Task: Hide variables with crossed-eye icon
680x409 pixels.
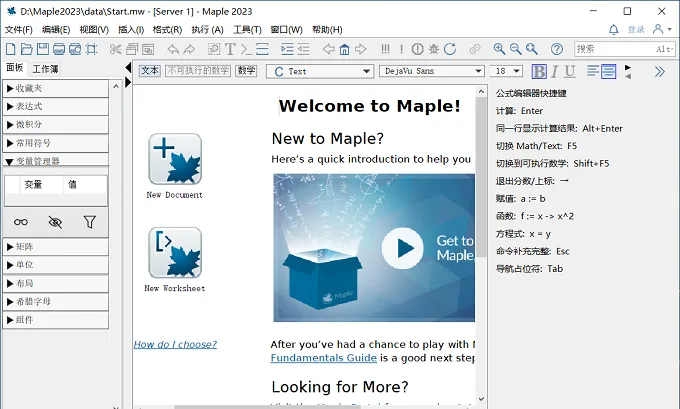Action: 55,222
